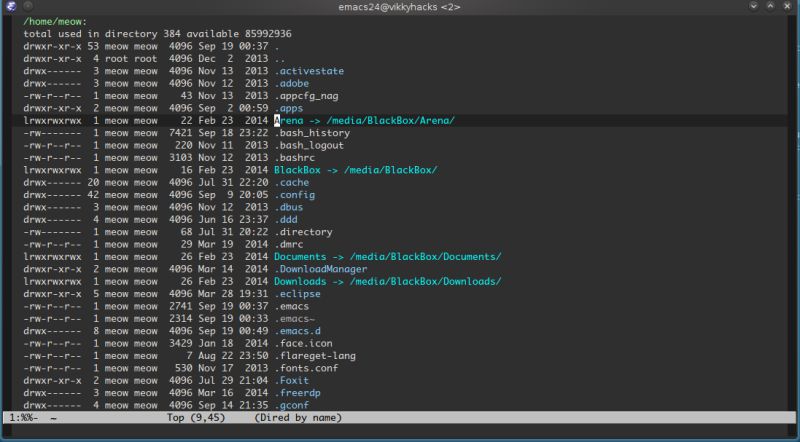
Task: Select the .directory file
Action: click(x=303, y=232)
